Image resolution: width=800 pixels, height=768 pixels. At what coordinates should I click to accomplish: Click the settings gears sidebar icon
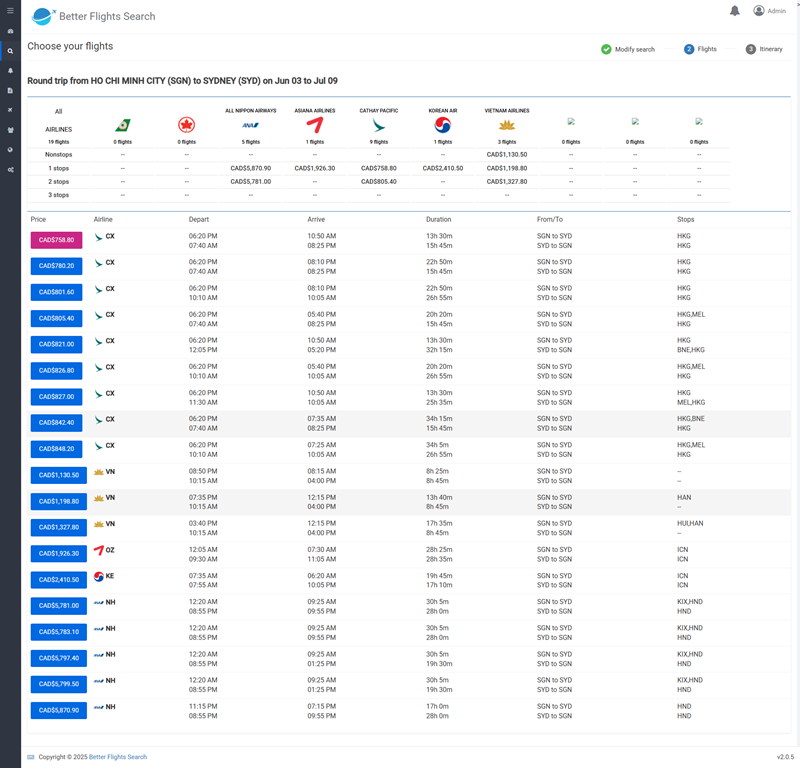tap(10, 169)
